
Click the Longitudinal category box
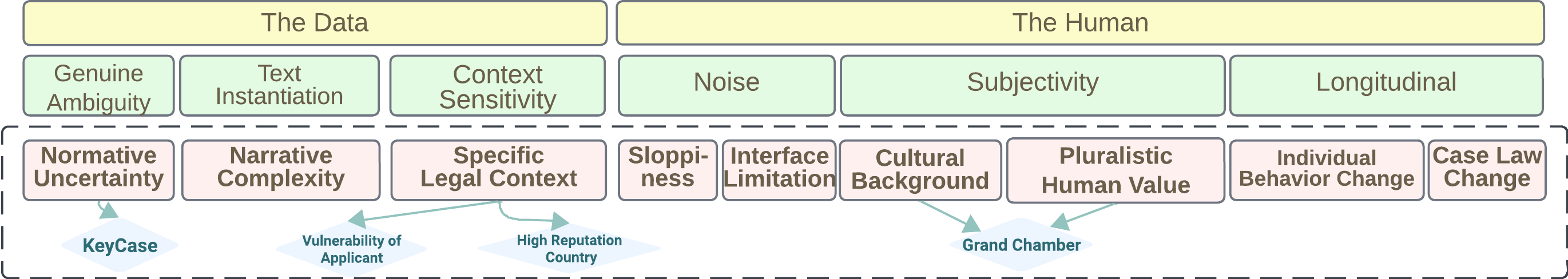click(x=1386, y=86)
